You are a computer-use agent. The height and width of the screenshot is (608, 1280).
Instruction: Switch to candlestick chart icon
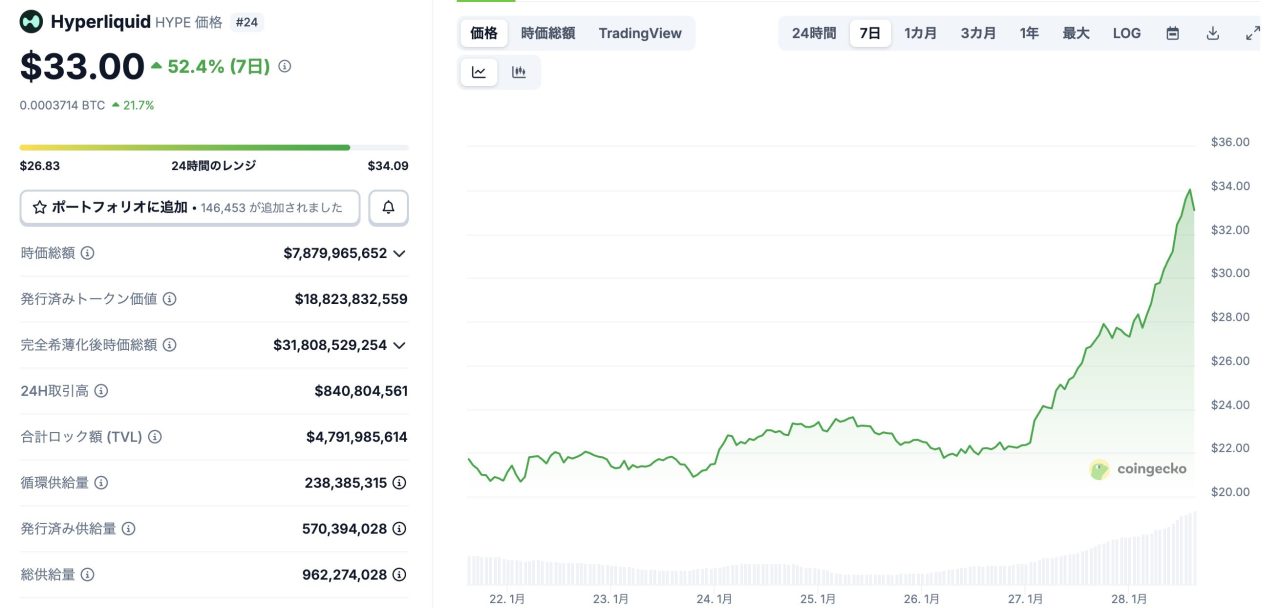click(x=518, y=72)
